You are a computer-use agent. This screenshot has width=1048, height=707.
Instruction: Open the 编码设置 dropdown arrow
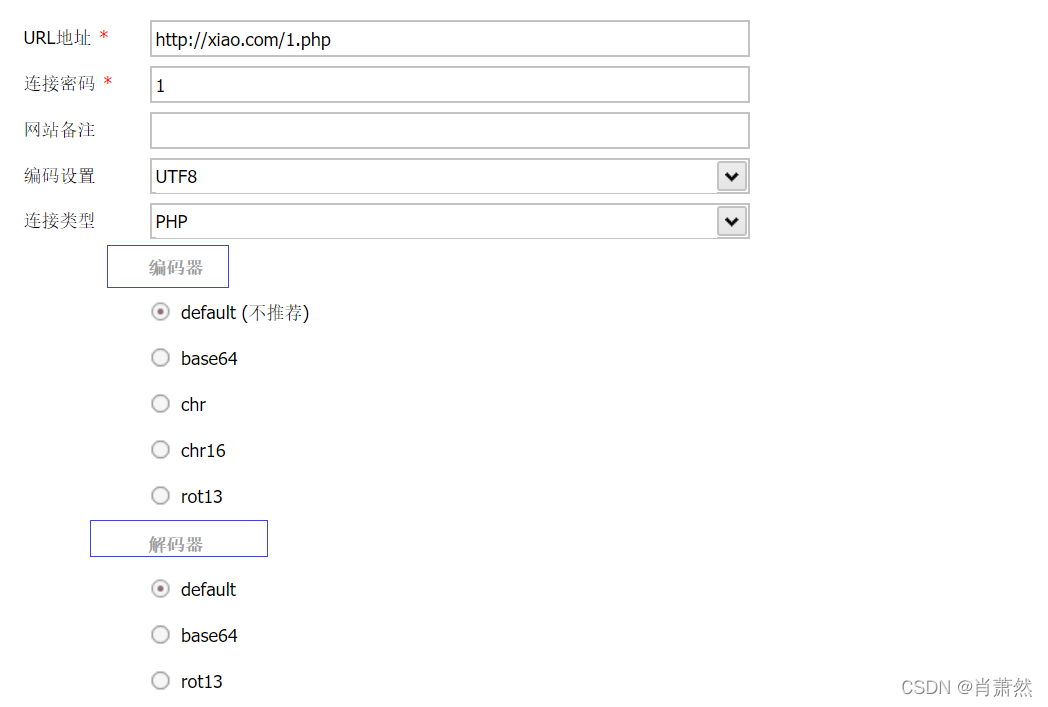[x=732, y=176]
